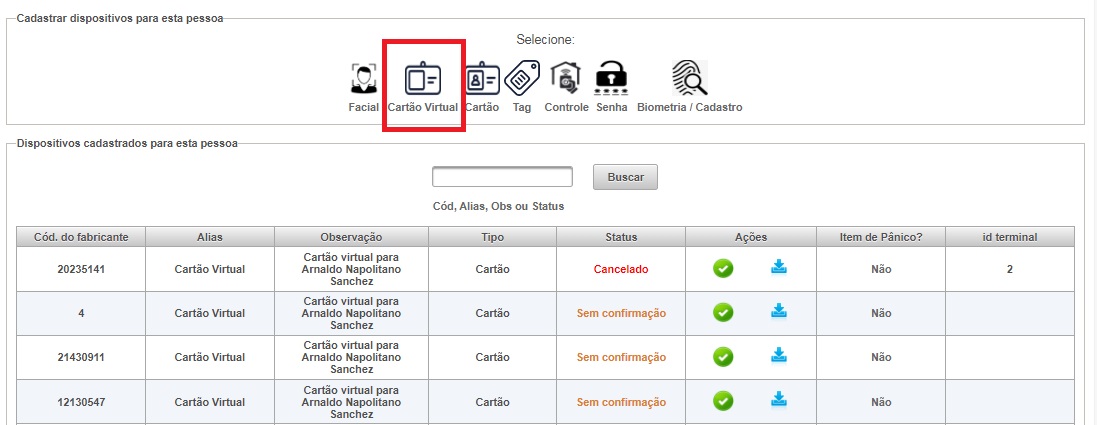Open Biometria / Cadastro fingerprint icon

pos(689,77)
